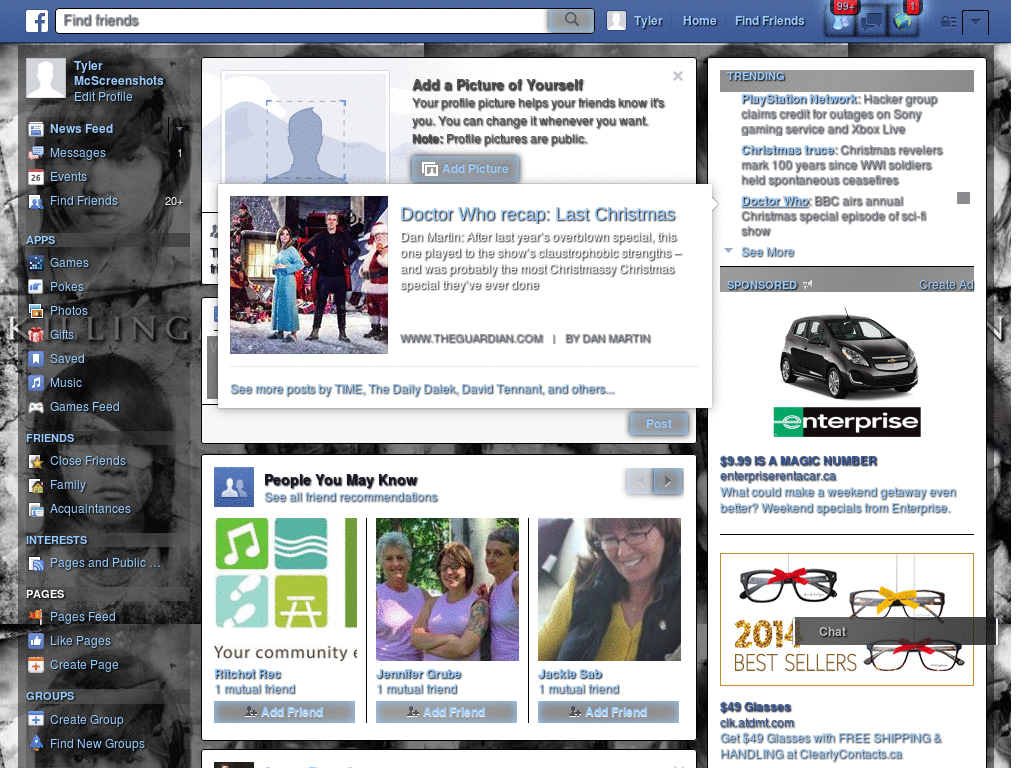1024x768 pixels.
Task: Click the Enterprise car ad image
Action: point(848,372)
